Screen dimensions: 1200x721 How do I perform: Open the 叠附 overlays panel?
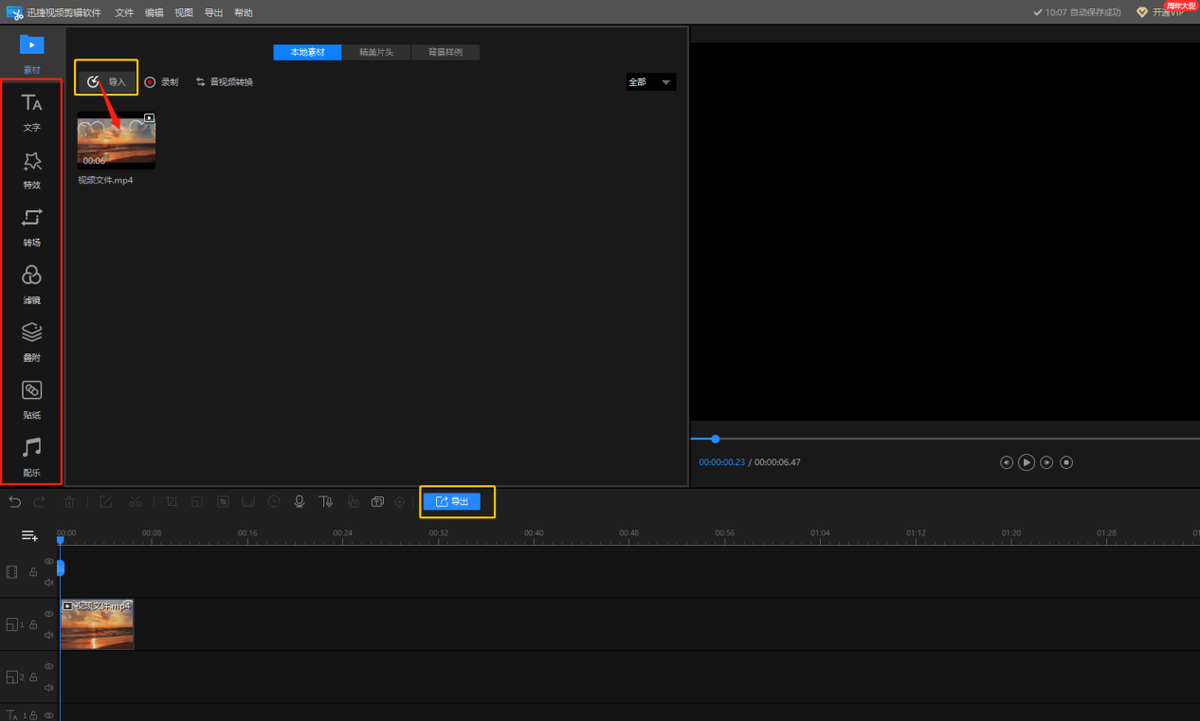[x=32, y=341]
